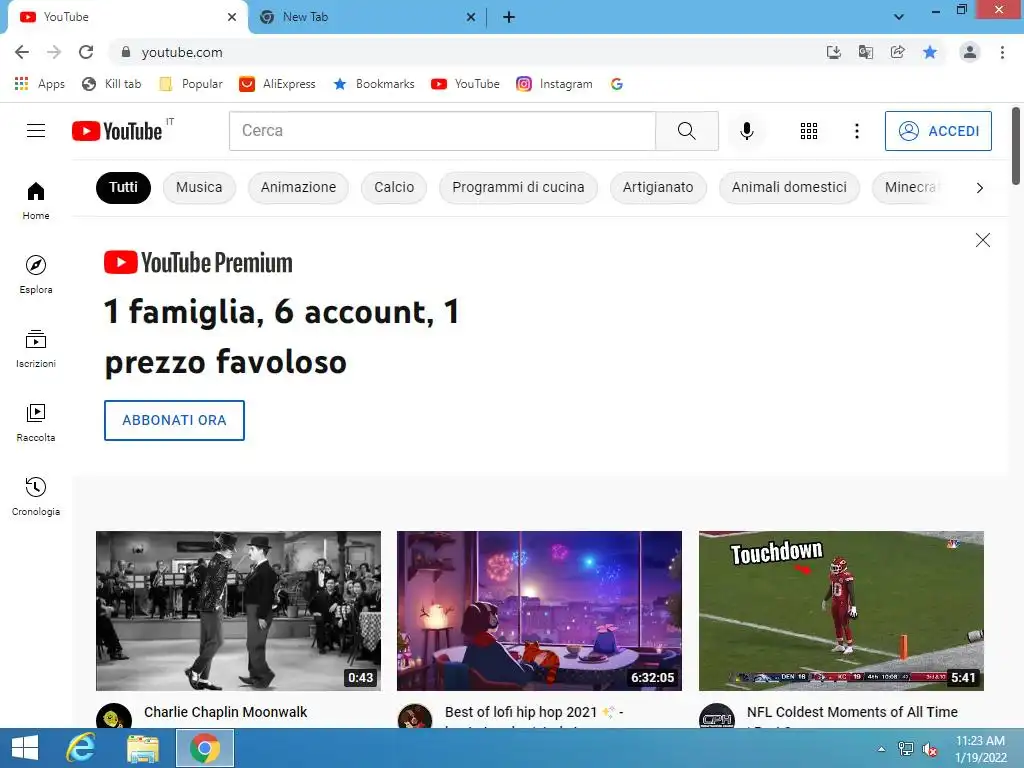Click the NFL Coldest Moments of All Time title
The height and width of the screenshot is (768, 1024).
[852, 712]
